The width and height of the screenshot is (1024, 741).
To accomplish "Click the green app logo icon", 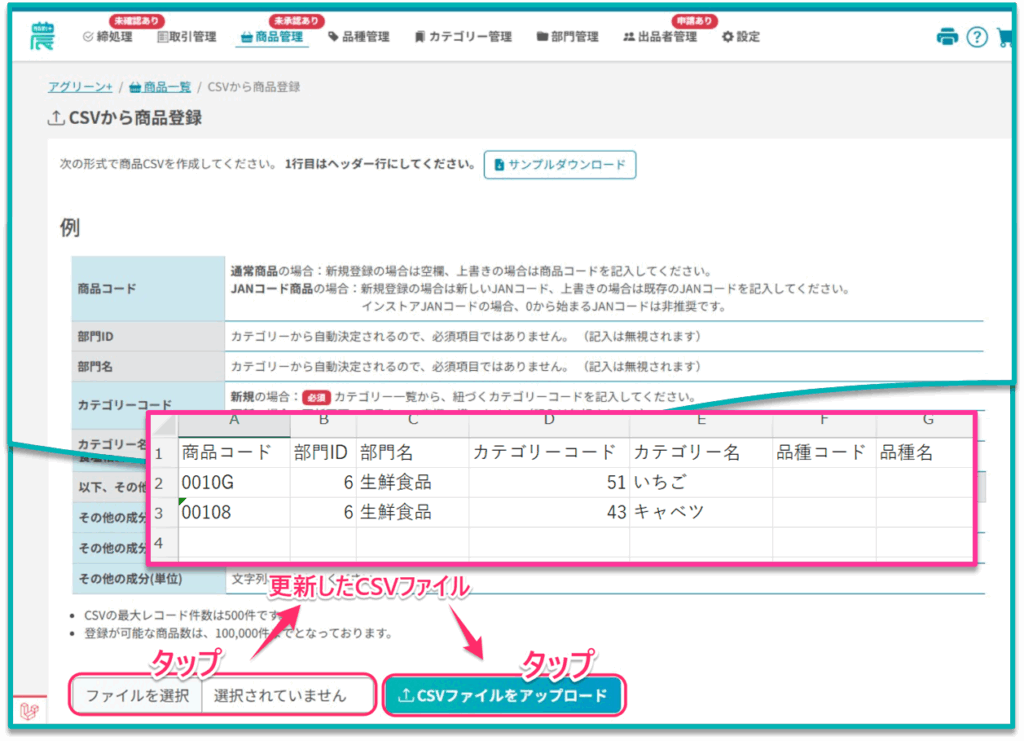I will pos(43,35).
